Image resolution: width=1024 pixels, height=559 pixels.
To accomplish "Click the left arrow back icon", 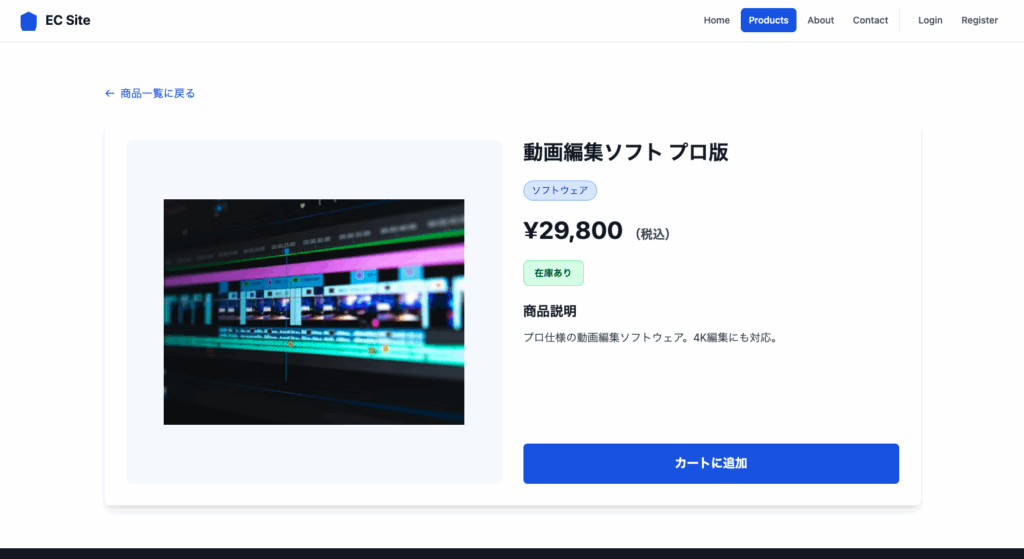I will [x=110, y=94].
